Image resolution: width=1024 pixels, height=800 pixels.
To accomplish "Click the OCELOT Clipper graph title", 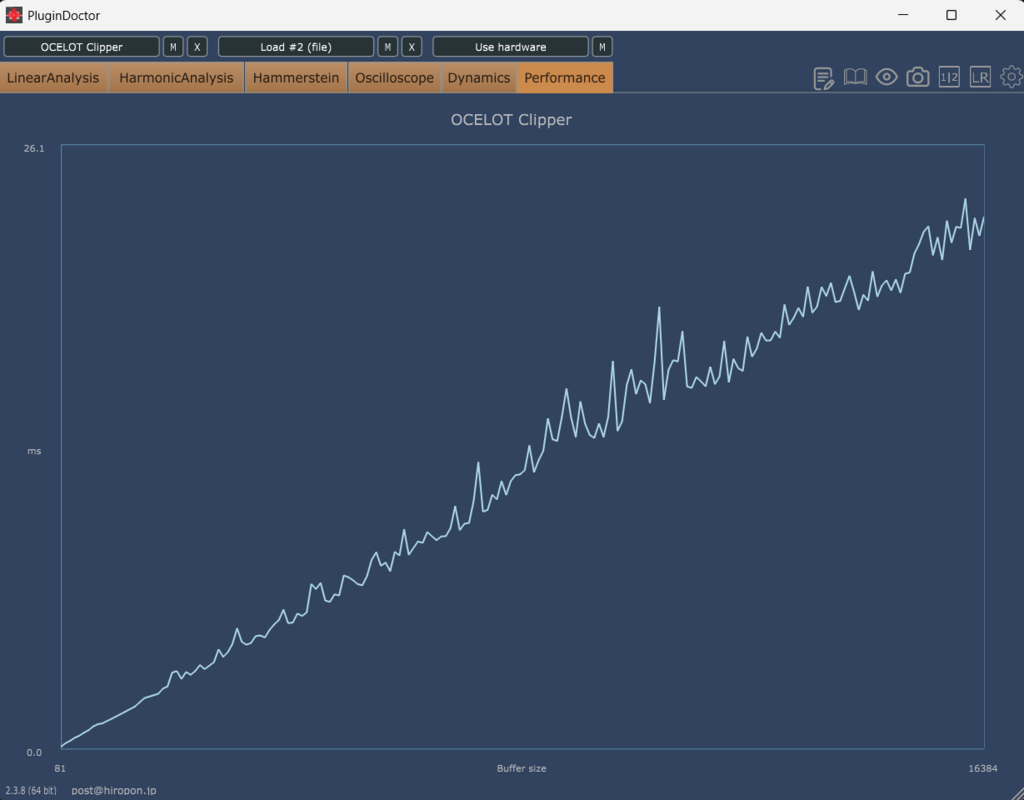I will click(x=511, y=120).
